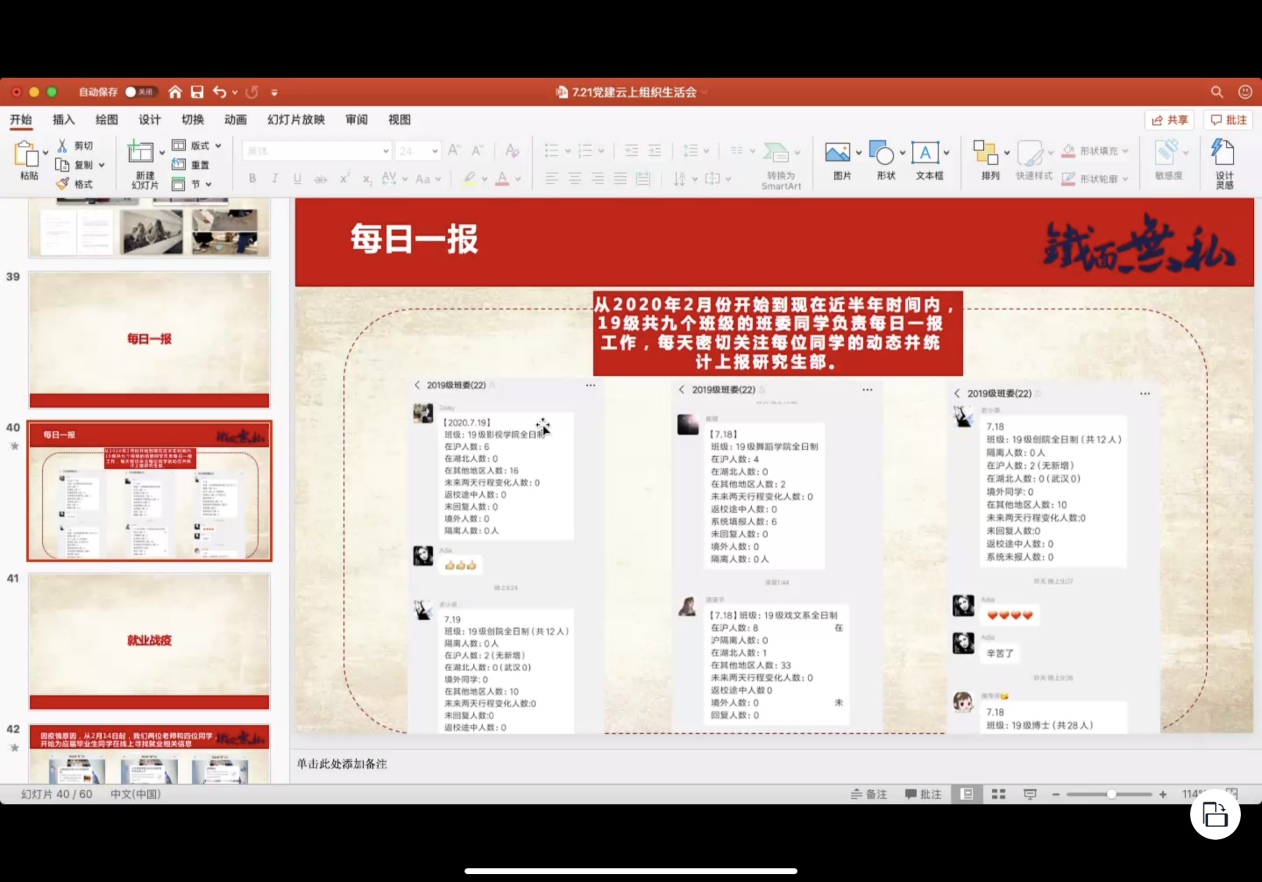Click the 批注 button beside 共享
Viewport: 1262px width, 882px height.
1228,120
